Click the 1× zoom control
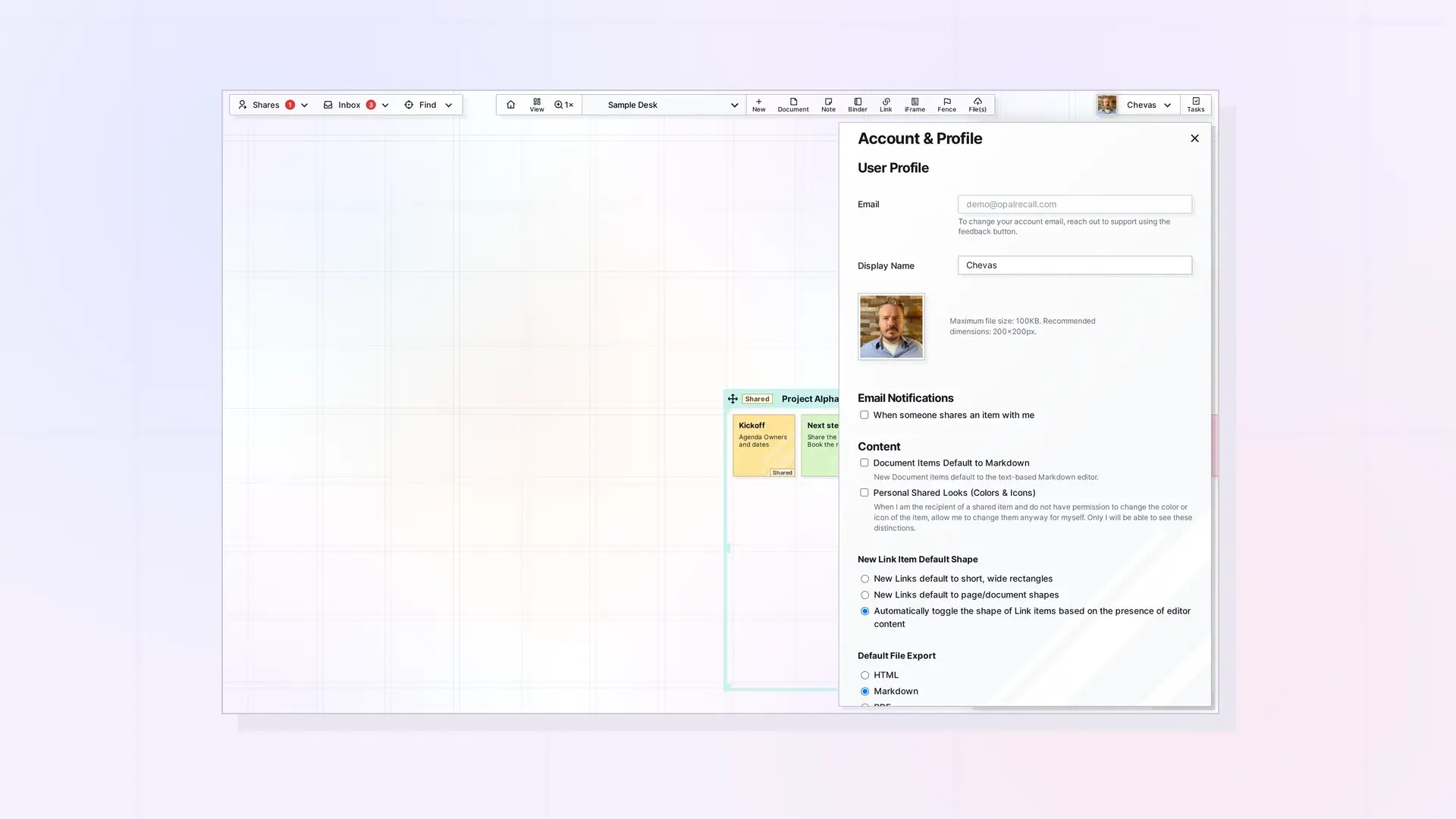1456x819 pixels. [563, 105]
